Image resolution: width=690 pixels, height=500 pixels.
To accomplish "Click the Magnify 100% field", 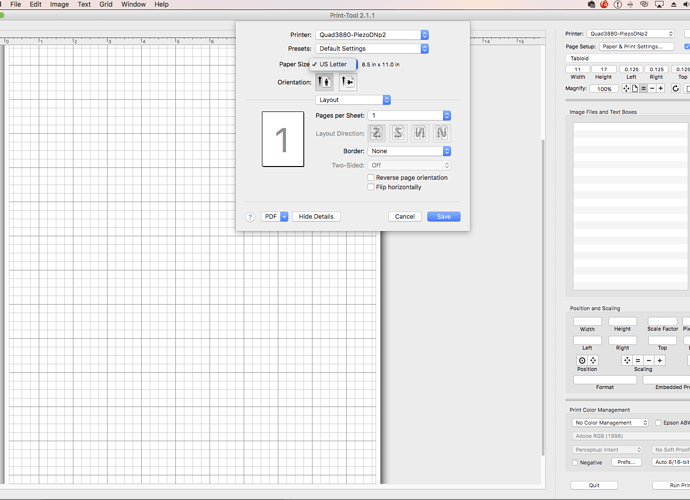I will coord(604,88).
